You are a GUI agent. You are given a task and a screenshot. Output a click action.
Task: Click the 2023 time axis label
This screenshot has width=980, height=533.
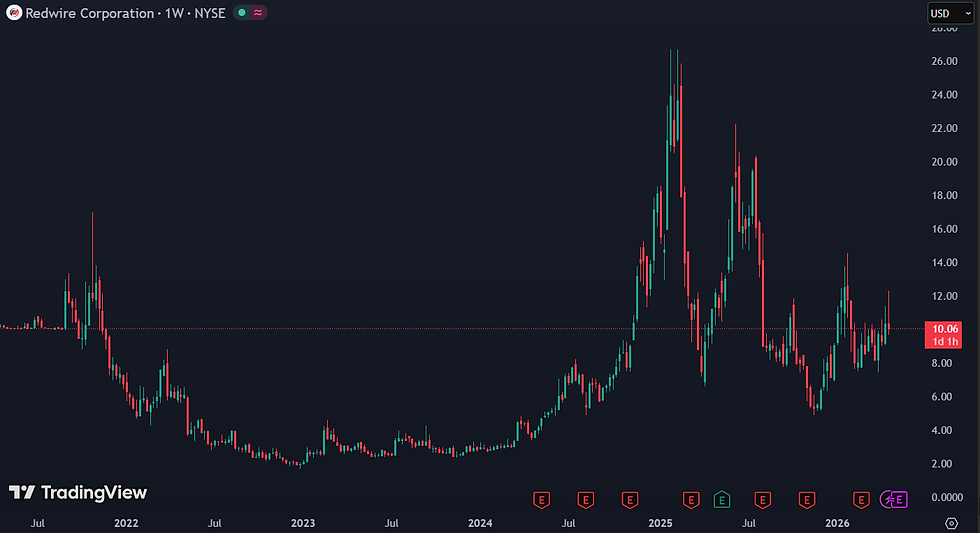[x=303, y=523]
